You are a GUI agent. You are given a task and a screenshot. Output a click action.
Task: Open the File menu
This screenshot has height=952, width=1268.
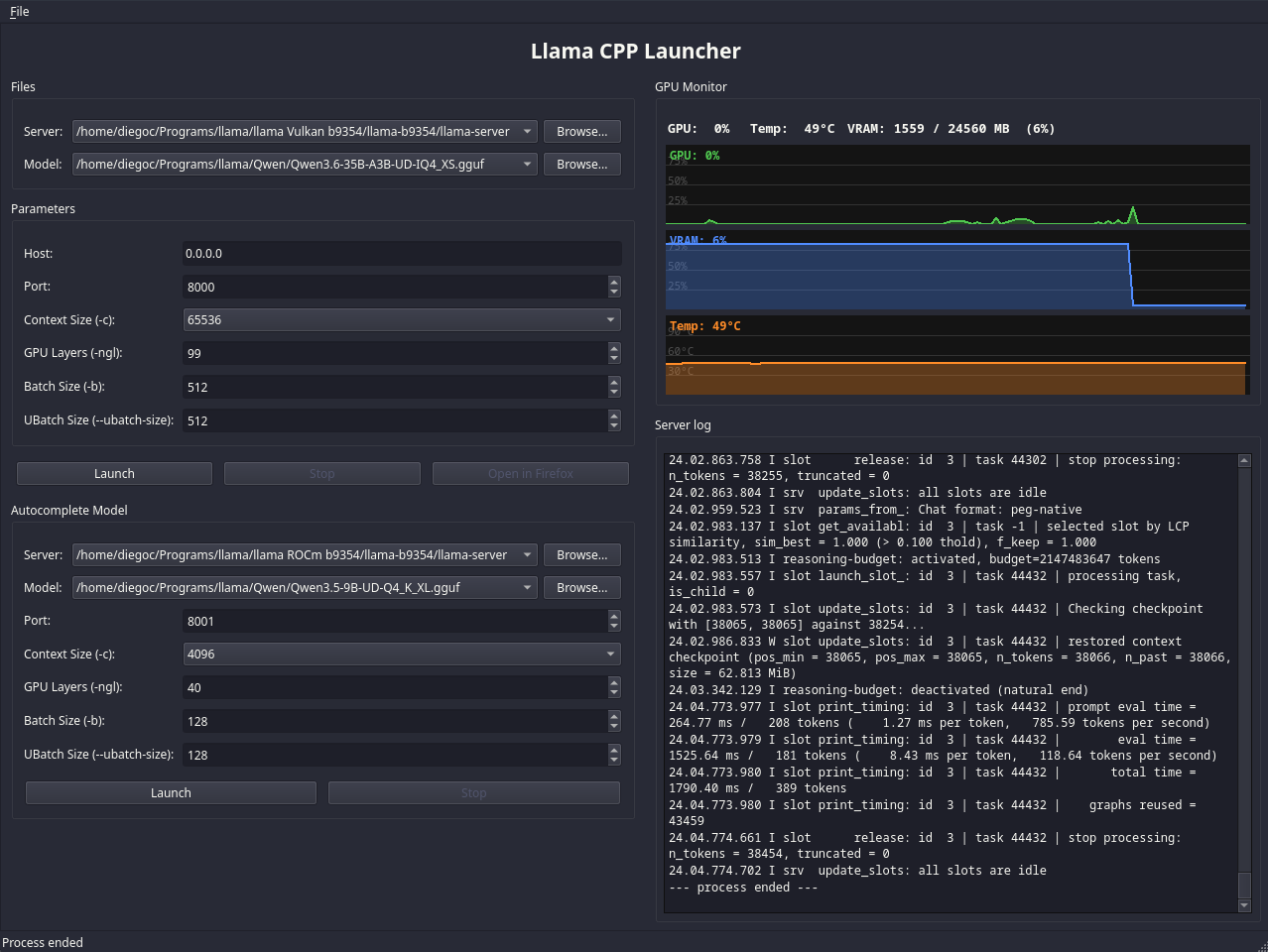tap(19, 12)
